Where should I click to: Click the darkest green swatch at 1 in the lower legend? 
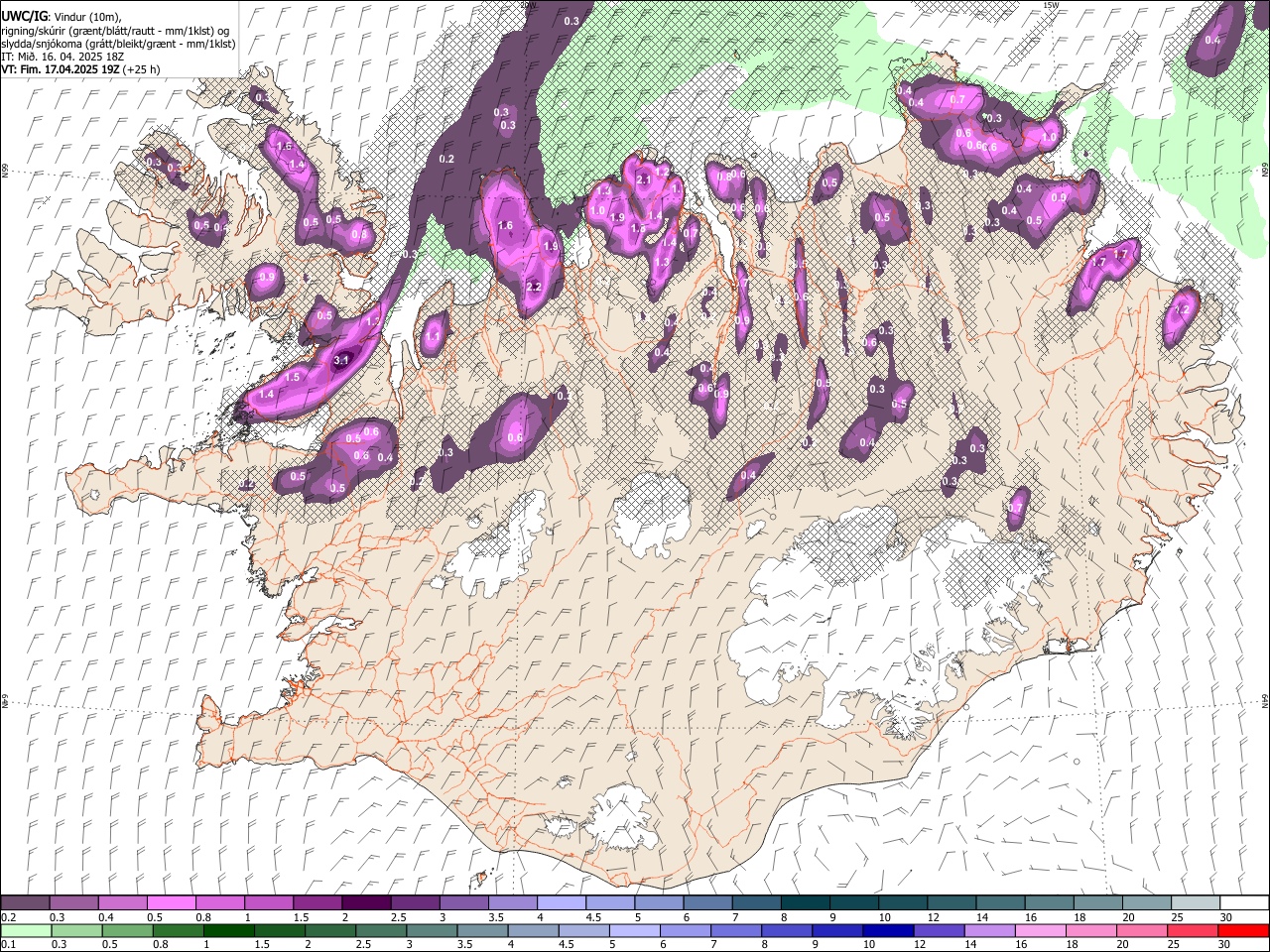coord(229,931)
